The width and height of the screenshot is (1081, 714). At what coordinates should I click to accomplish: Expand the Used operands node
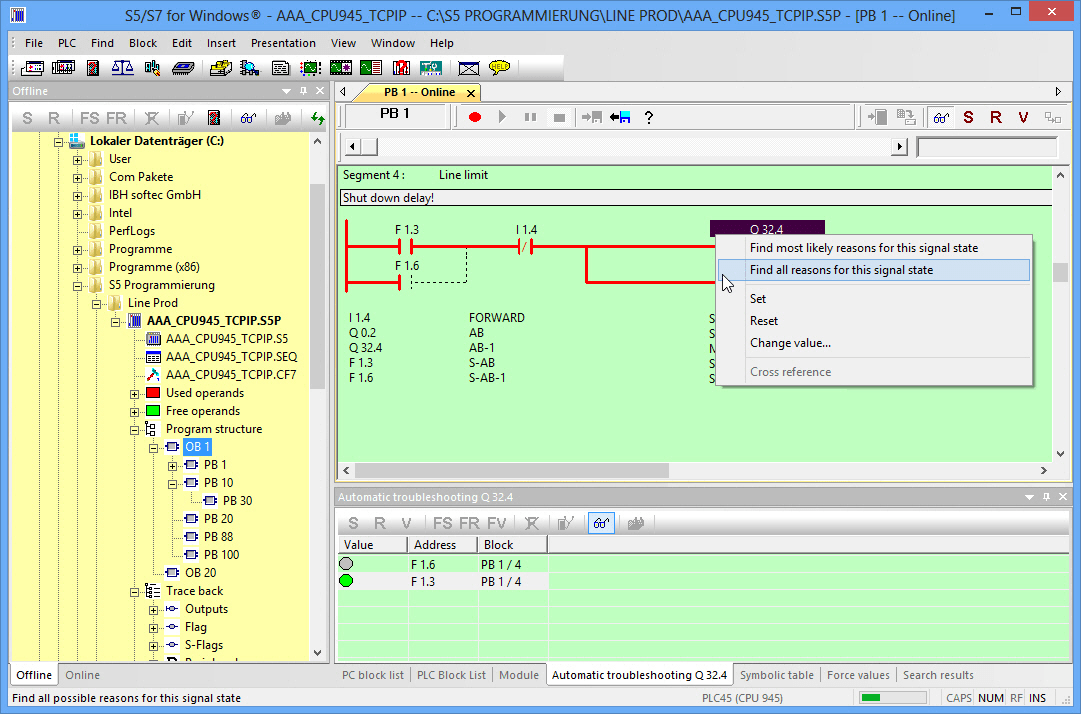pyautogui.click(x=134, y=394)
